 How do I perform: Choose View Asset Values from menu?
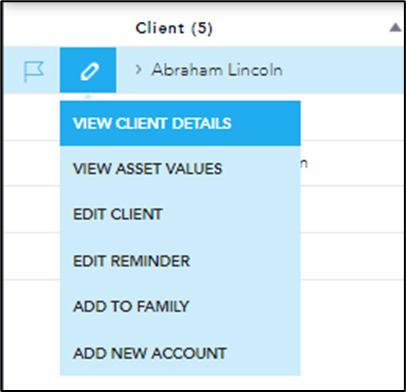180,169
